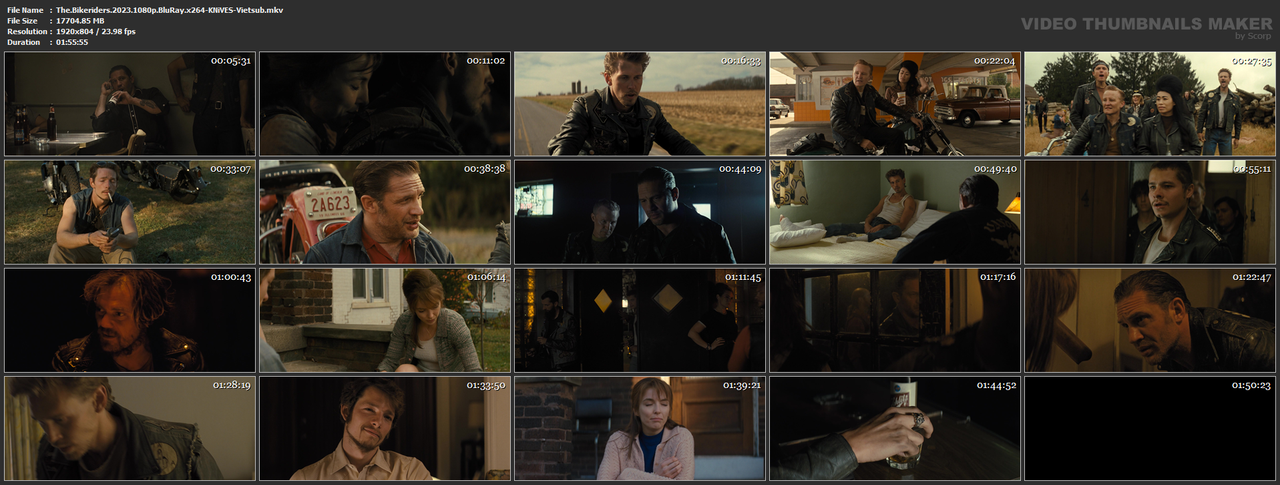
Task: Pick the frame at 01:39:21
Action: coord(640,428)
